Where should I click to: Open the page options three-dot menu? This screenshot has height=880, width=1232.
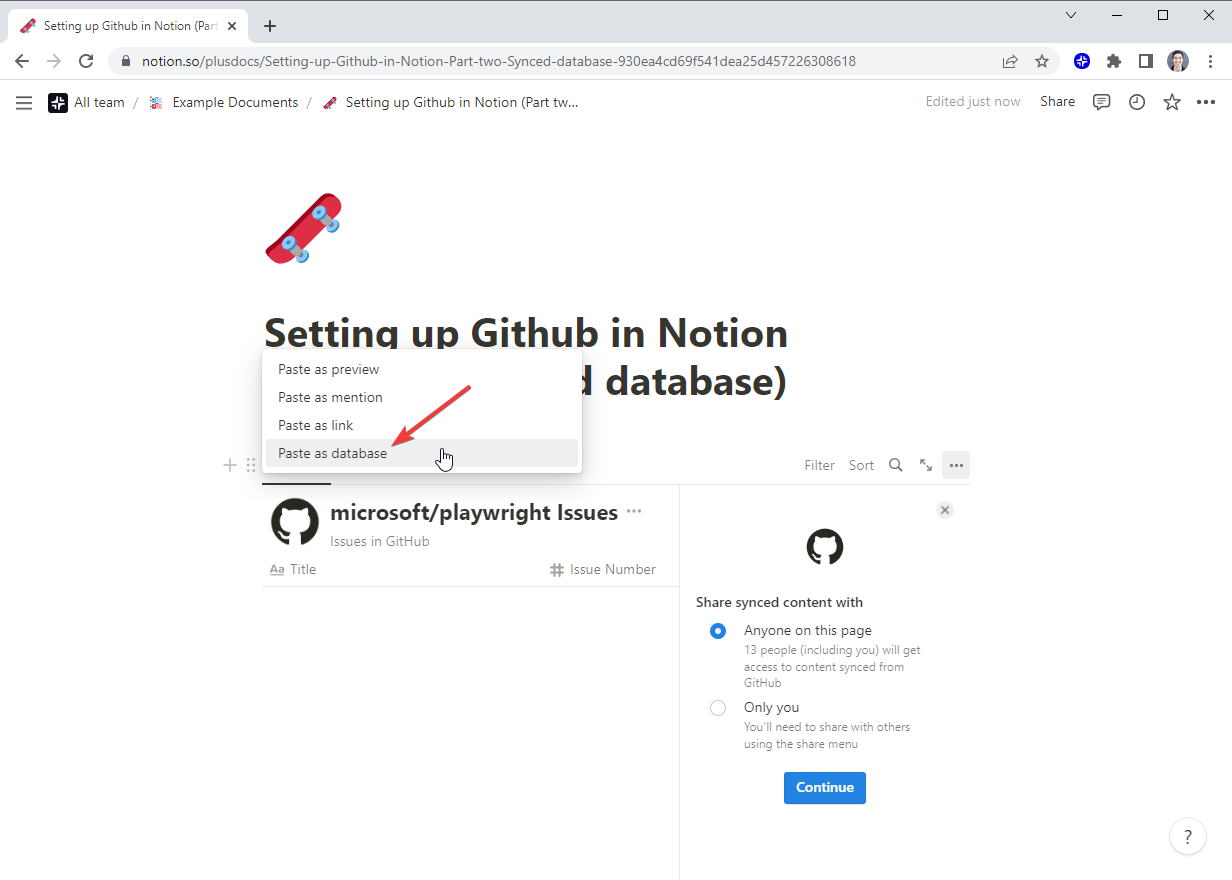click(x=1207, y=102)
